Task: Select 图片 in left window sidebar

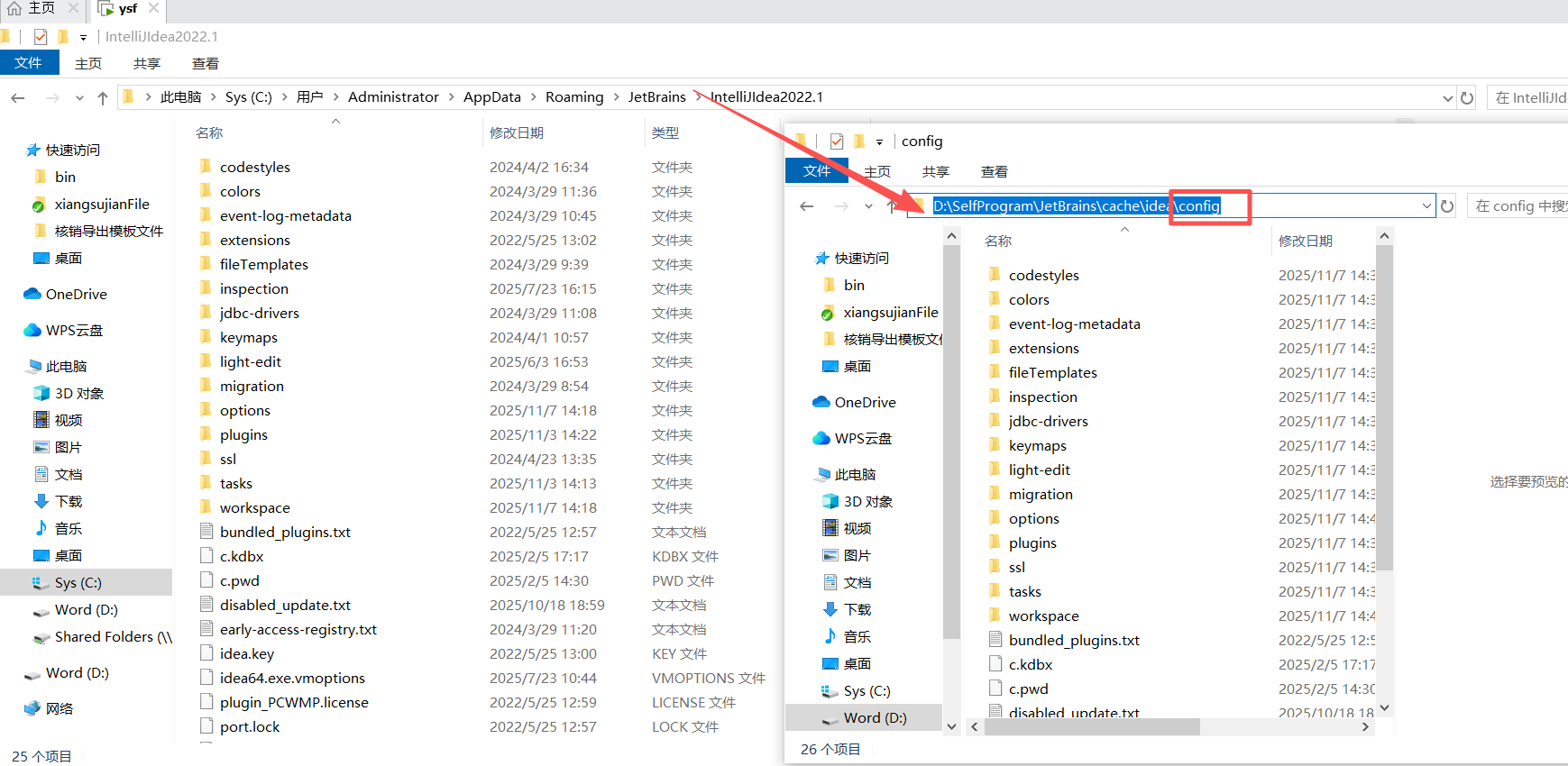Action: [x=59, y=447]
